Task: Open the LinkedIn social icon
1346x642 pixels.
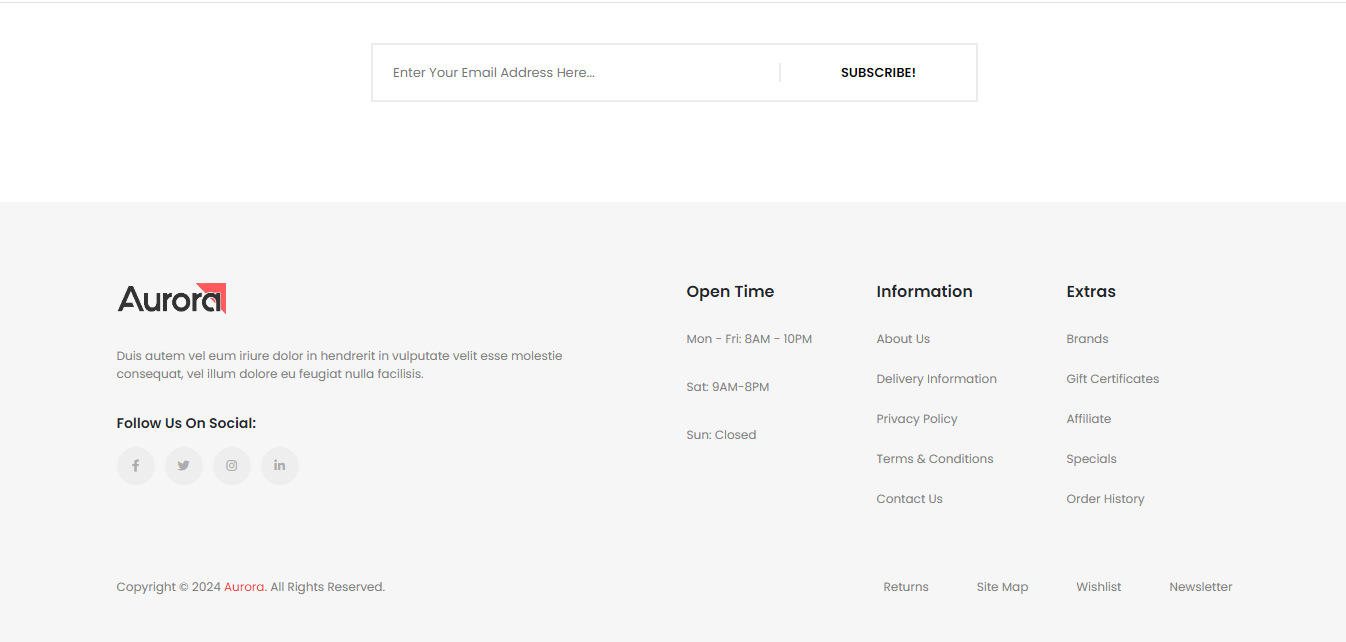Action: point(280,466)
